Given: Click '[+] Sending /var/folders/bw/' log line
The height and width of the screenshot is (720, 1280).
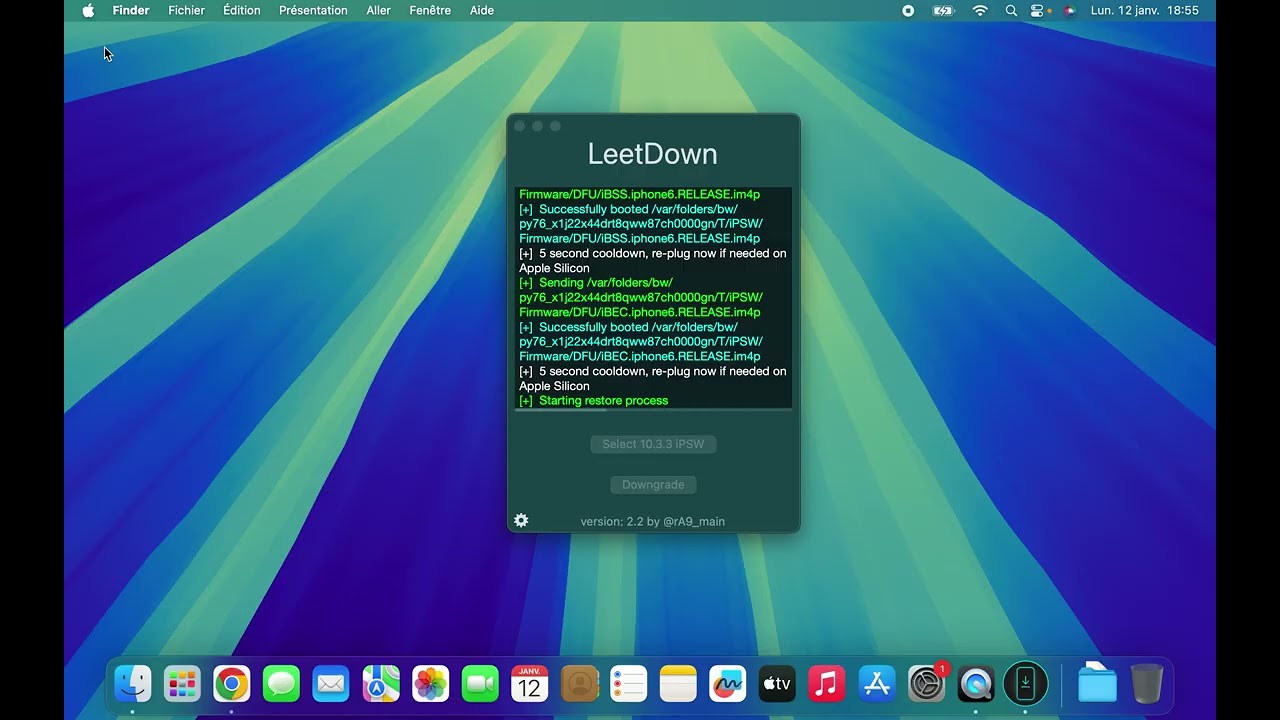Looking at the screenshot, I should 596,283.
